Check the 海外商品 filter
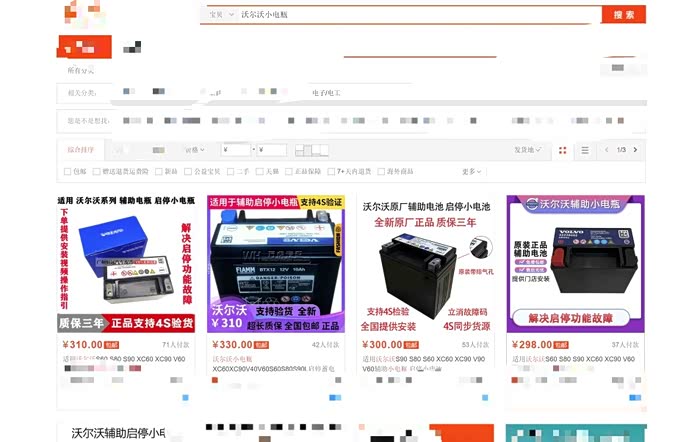Screen dimensions: 700x442 [381, 171]
